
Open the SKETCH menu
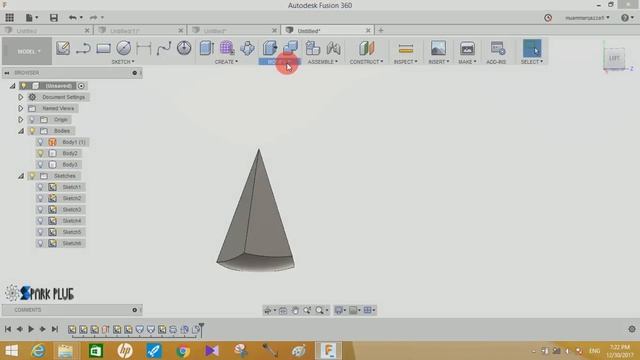tap(123, 62)
